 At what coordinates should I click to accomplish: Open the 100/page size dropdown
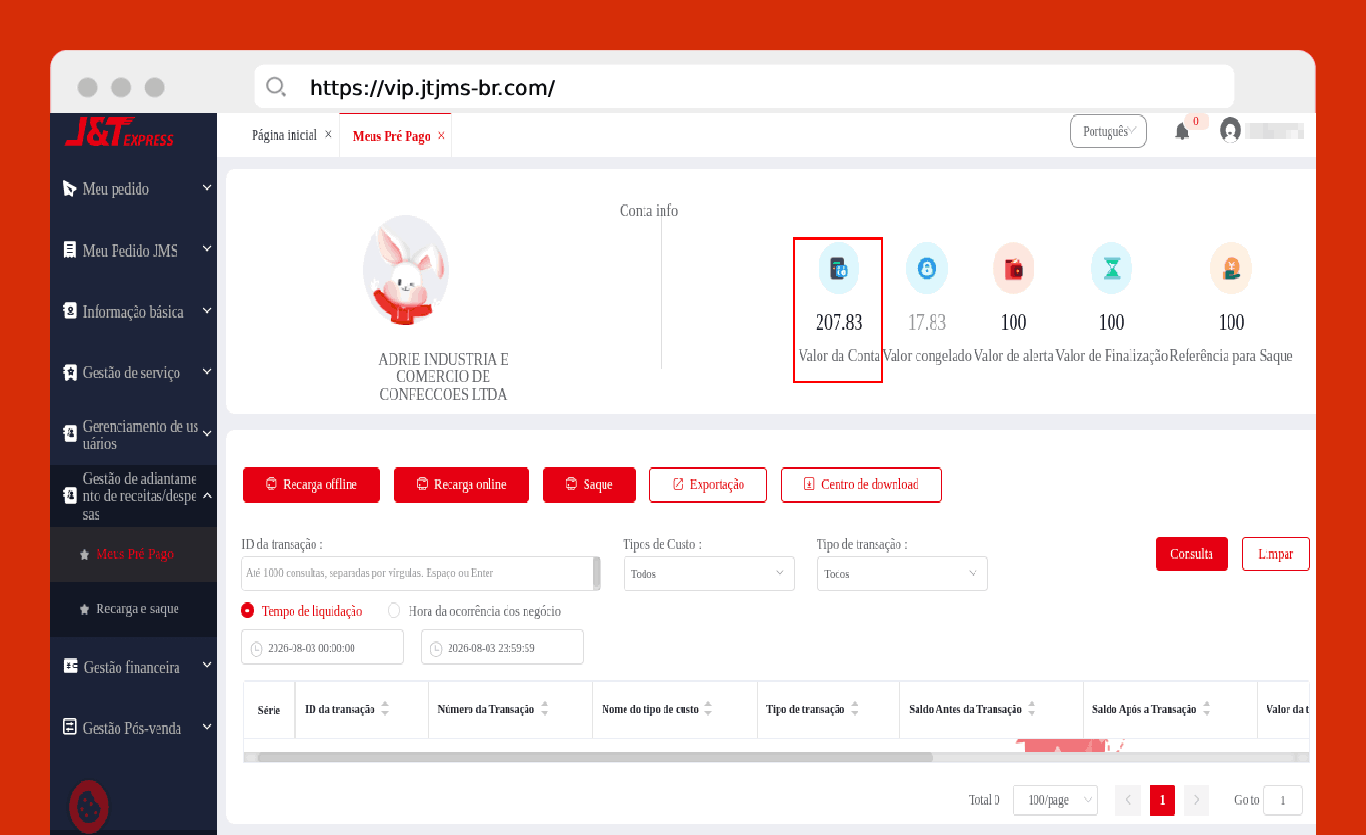(x=1055, y=800)
